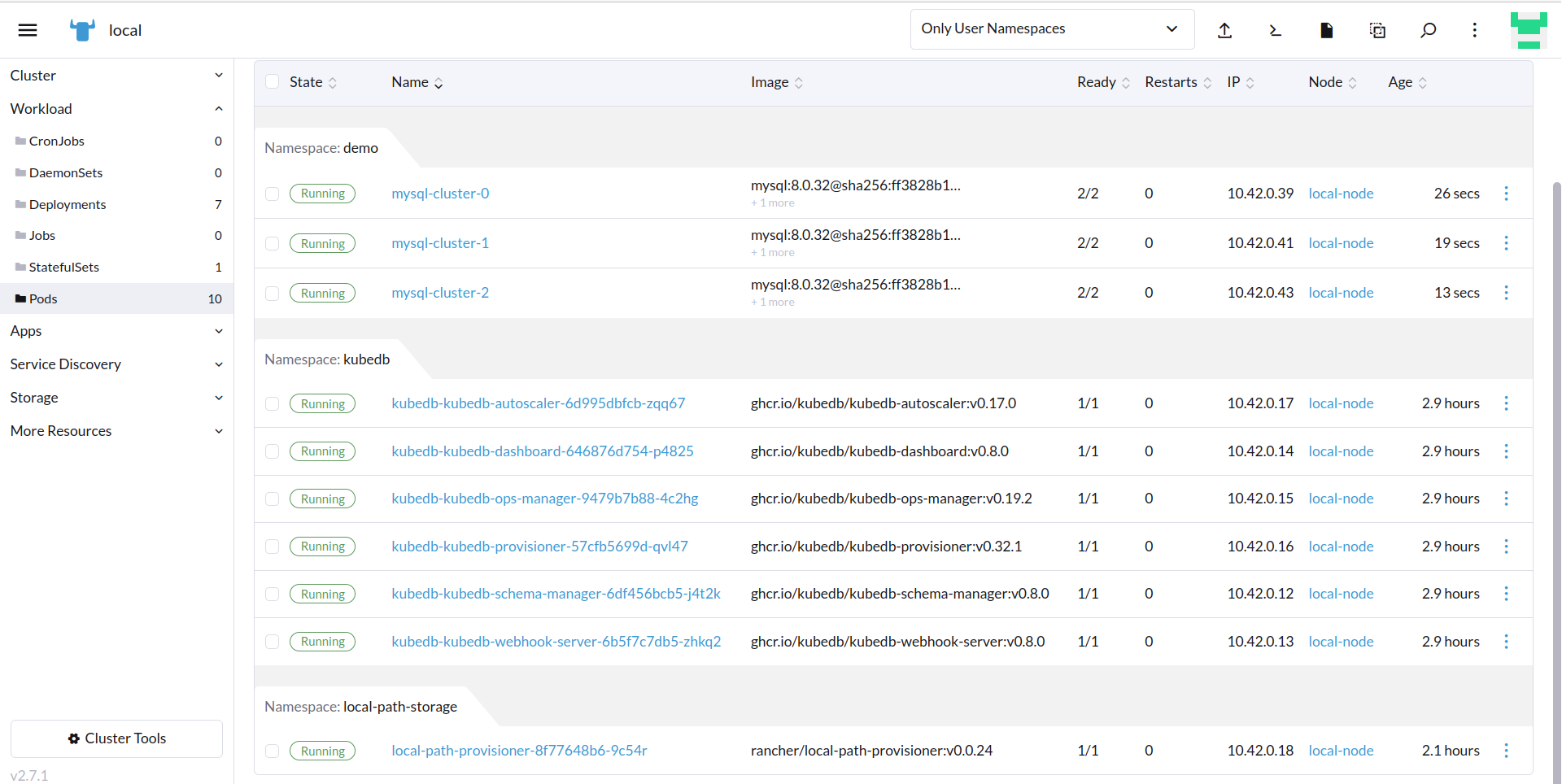Collapse the Workload section

pyautogui.click(x=117, y=108)
